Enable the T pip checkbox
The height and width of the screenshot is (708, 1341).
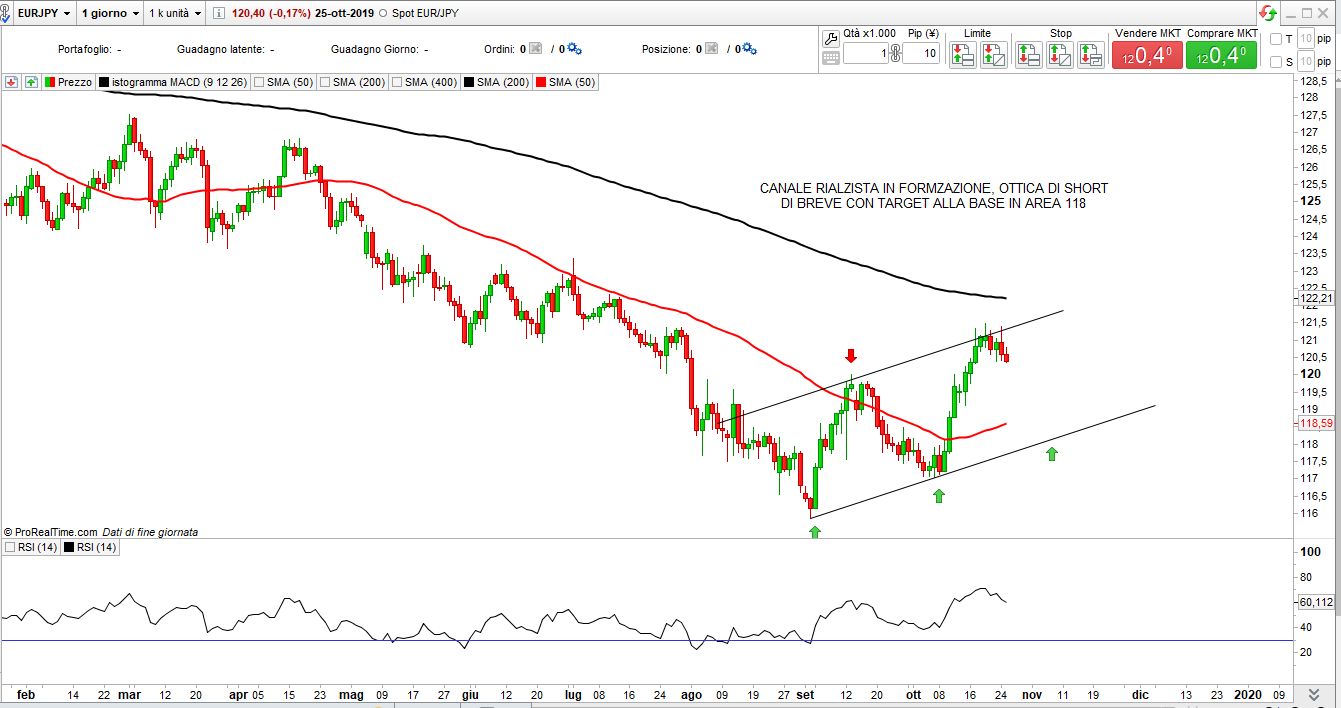[1275, 39]
